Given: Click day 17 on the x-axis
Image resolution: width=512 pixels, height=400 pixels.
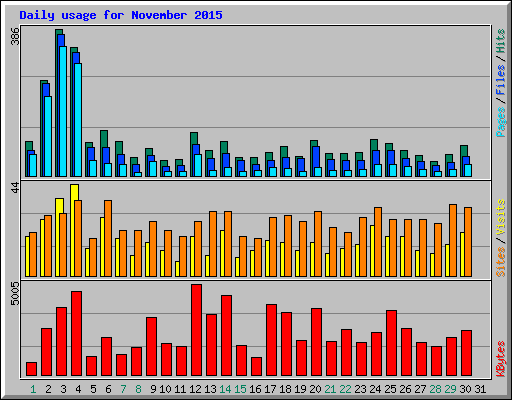Looking at the screenshot, I should click(x=270, y=389).
